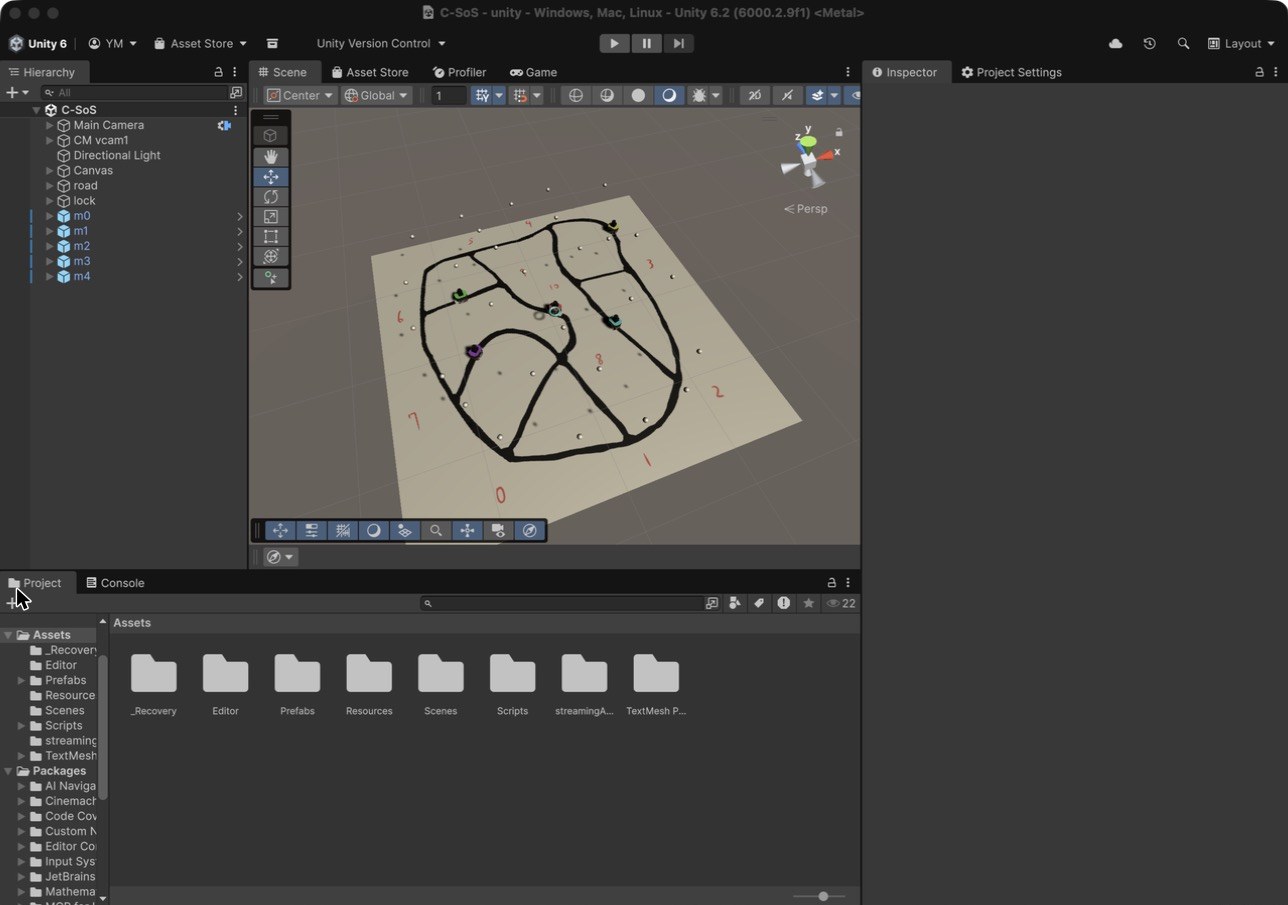1288x905 pixels.
Task: Switch to the Game tab
Action: click(x=533, y=72)
